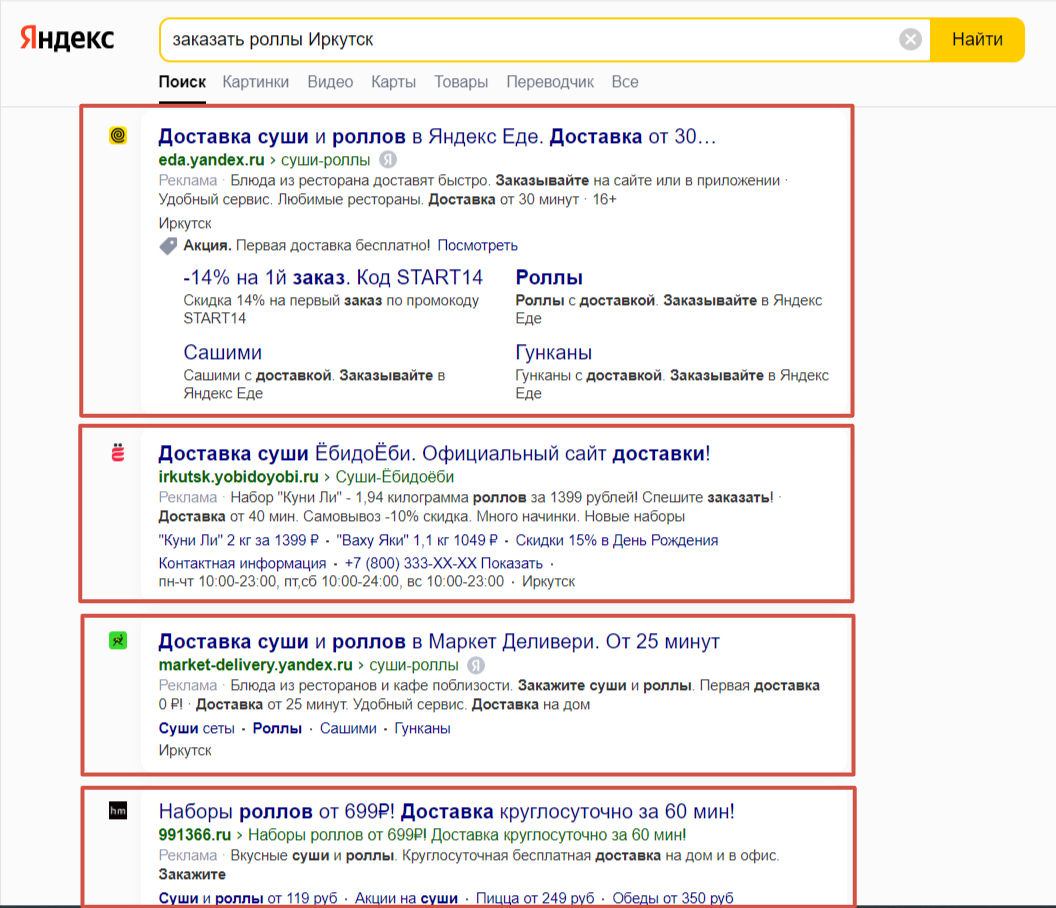Click the promo tag icon next to Акция

coord(168,246)
